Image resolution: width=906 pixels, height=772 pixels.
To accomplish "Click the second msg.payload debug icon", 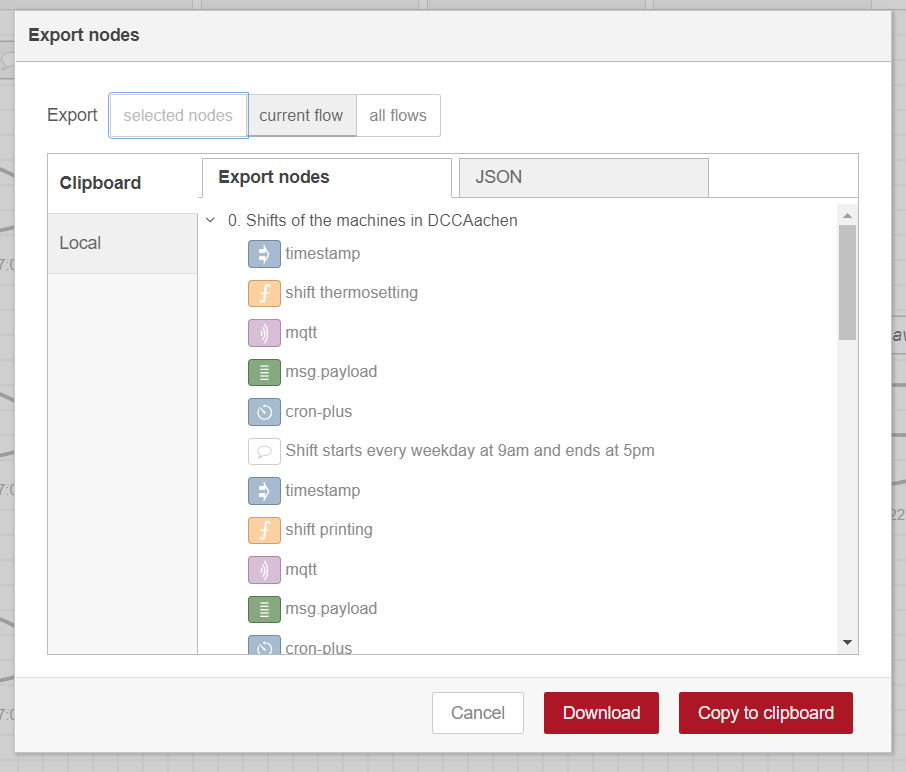I will tap(264, 609).
